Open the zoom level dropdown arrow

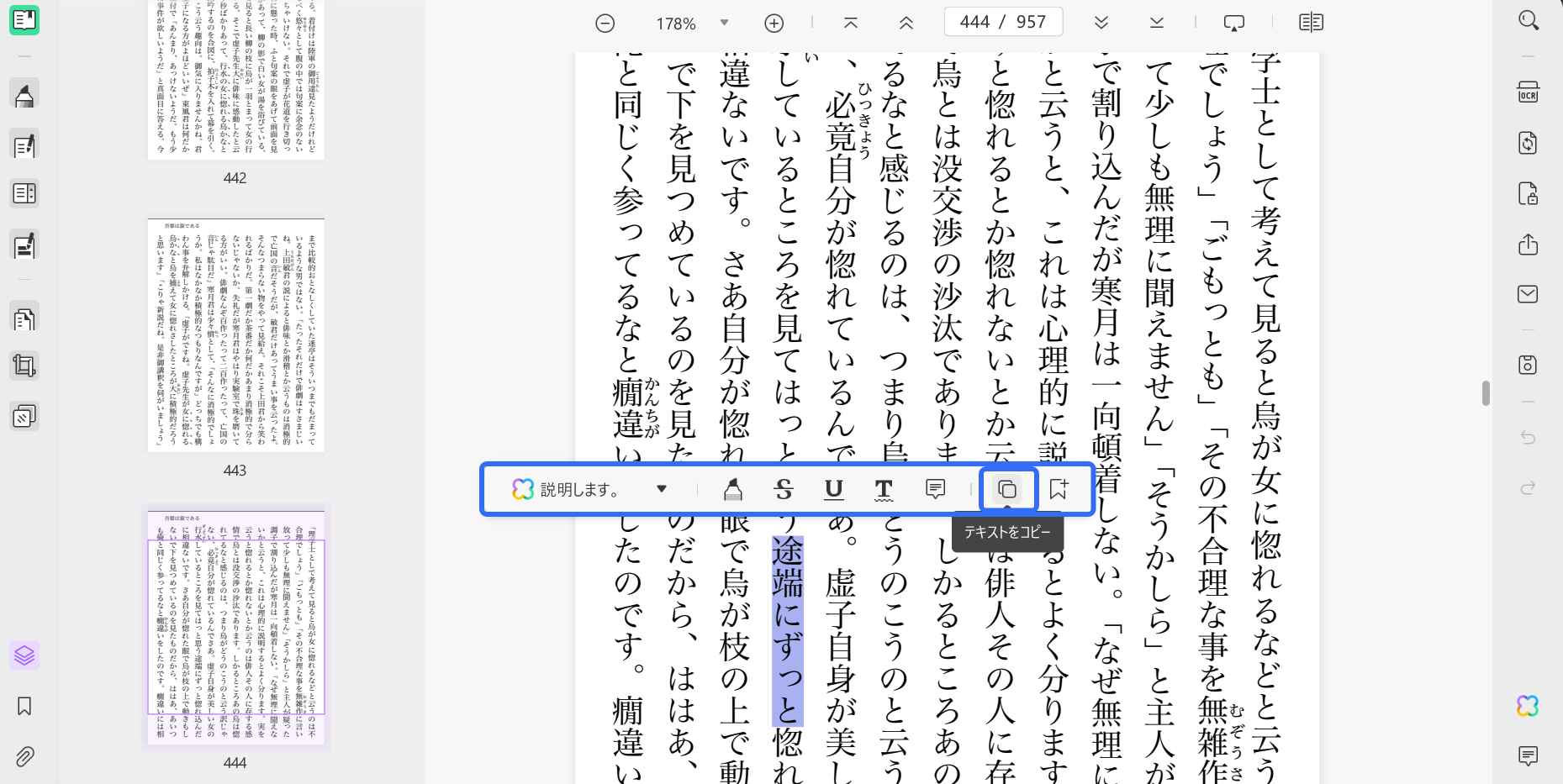[x=724, y=23]
